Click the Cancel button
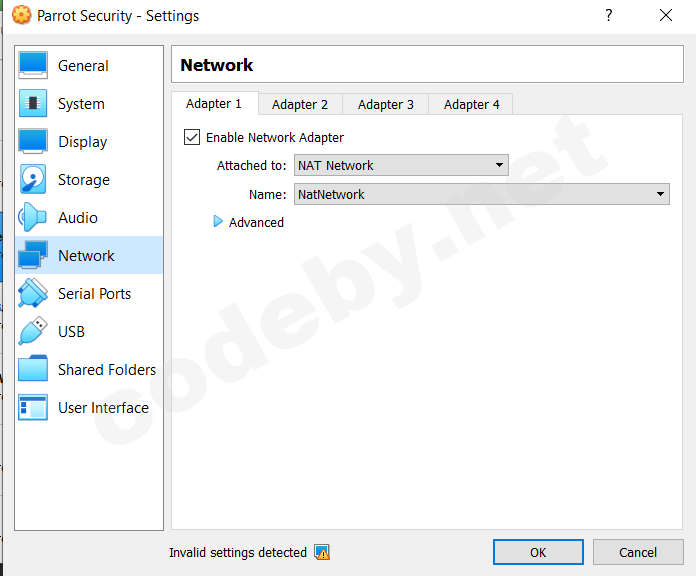This screenshot has width=696, height=576. [x=638, y=552]
